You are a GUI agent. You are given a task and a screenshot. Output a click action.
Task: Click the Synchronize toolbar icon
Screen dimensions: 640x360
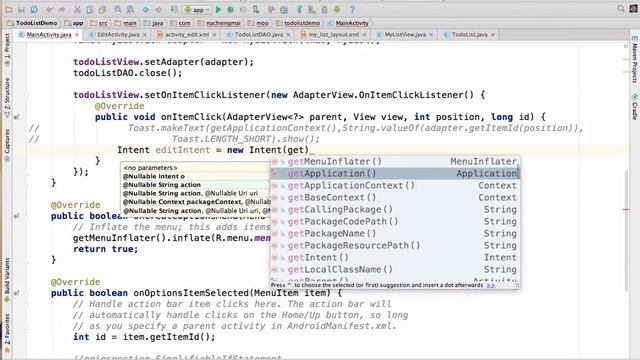click(34, 9)
